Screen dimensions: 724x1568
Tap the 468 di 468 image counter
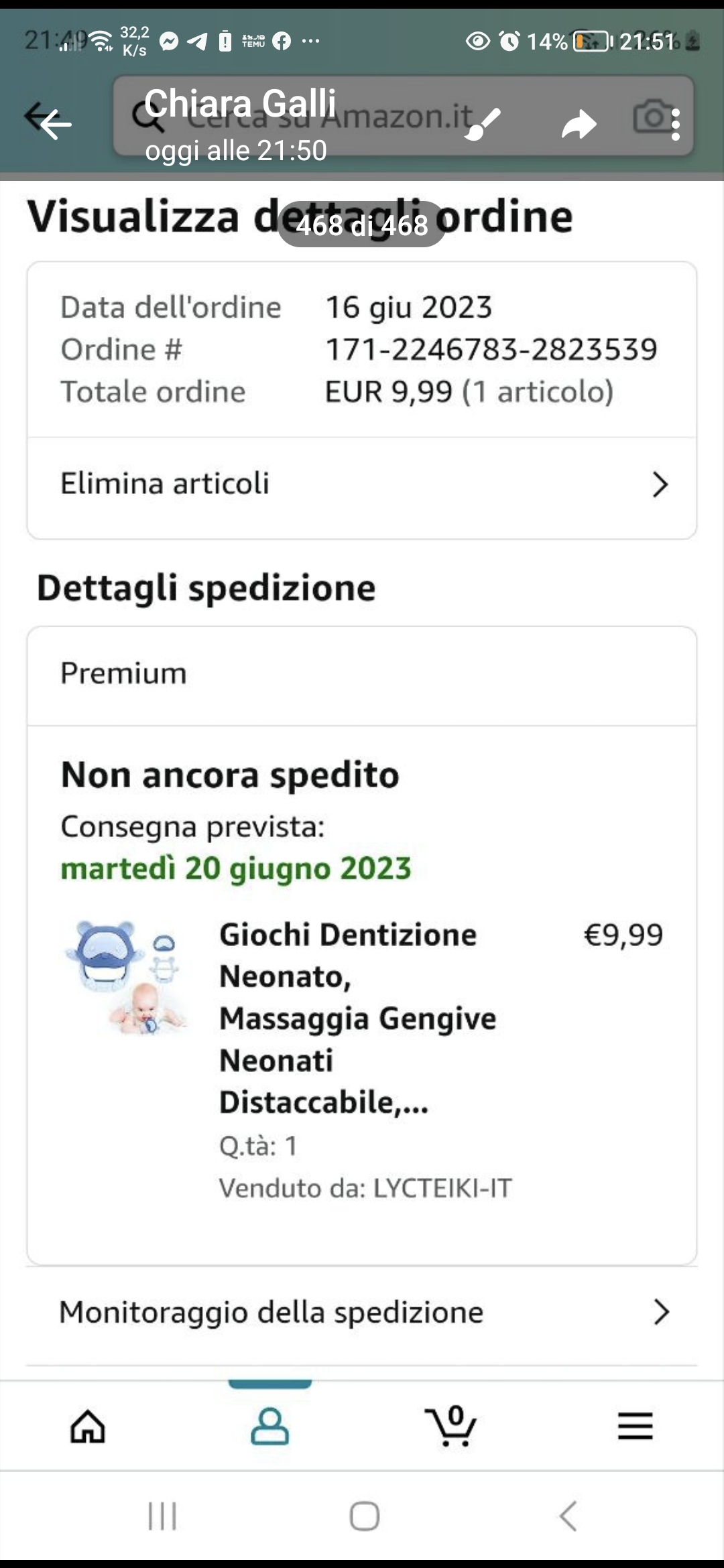[x=362, y=225]
